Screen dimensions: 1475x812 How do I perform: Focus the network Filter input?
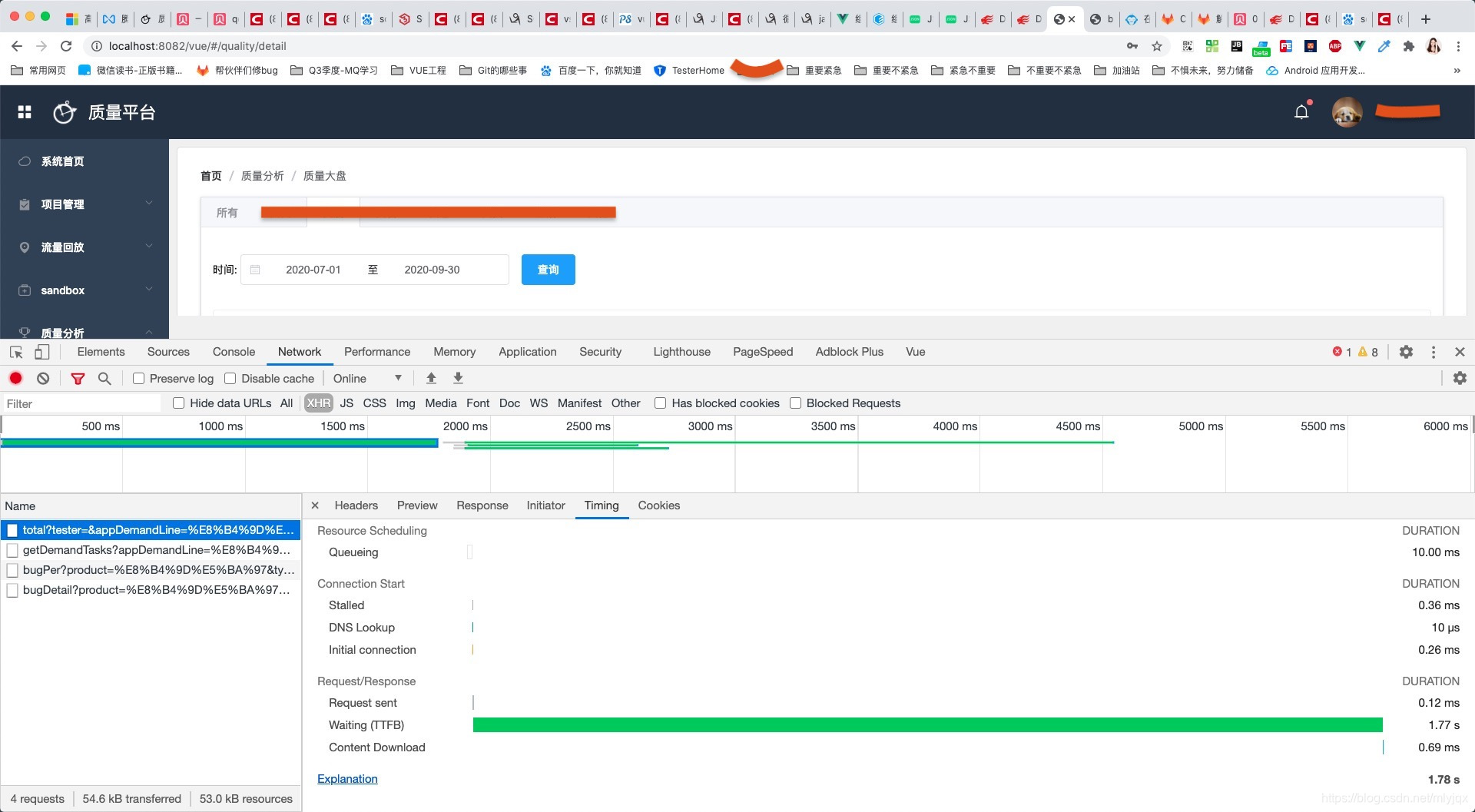(x=81, y=403)
